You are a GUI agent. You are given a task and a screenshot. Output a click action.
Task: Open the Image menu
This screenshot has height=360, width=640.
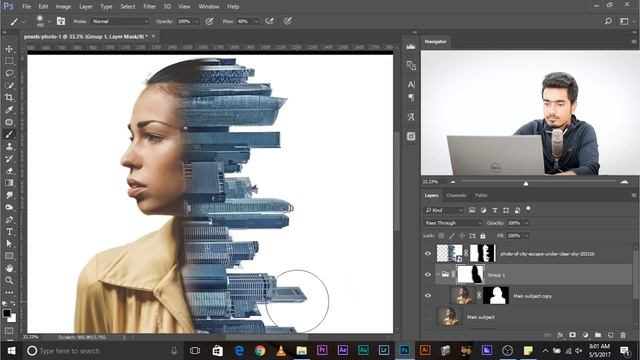63,7
